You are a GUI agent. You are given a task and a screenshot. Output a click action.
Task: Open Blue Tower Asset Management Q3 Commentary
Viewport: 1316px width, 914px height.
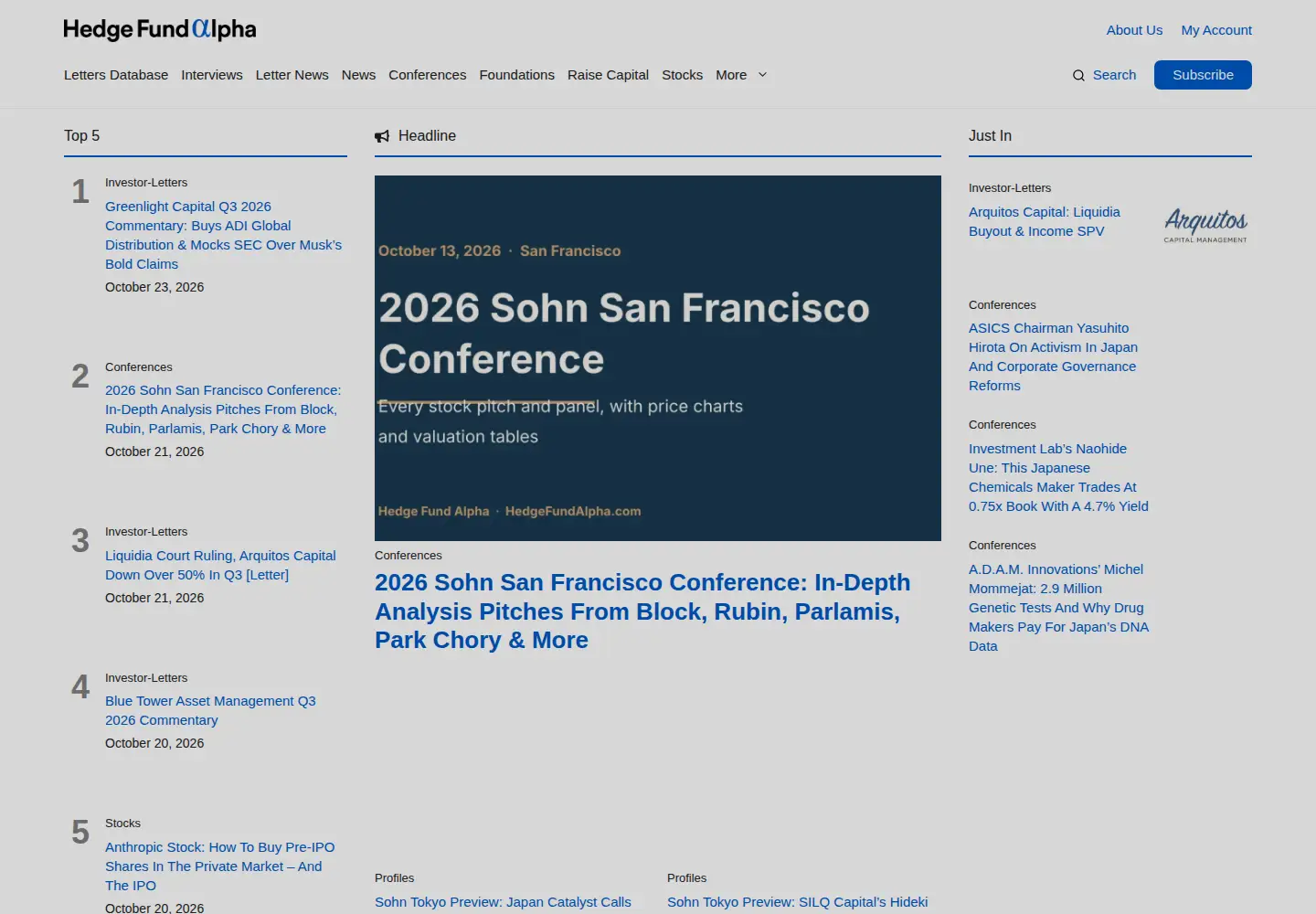click(x=210, y=710)
